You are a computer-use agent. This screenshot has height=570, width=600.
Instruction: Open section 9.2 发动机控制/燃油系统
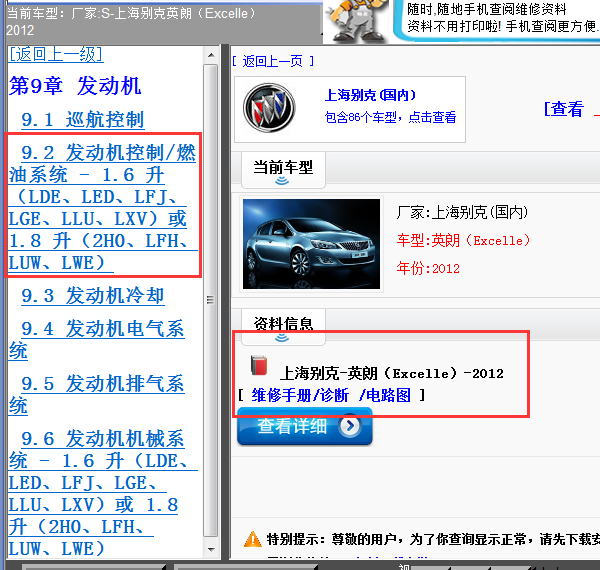tap(103, 208)
